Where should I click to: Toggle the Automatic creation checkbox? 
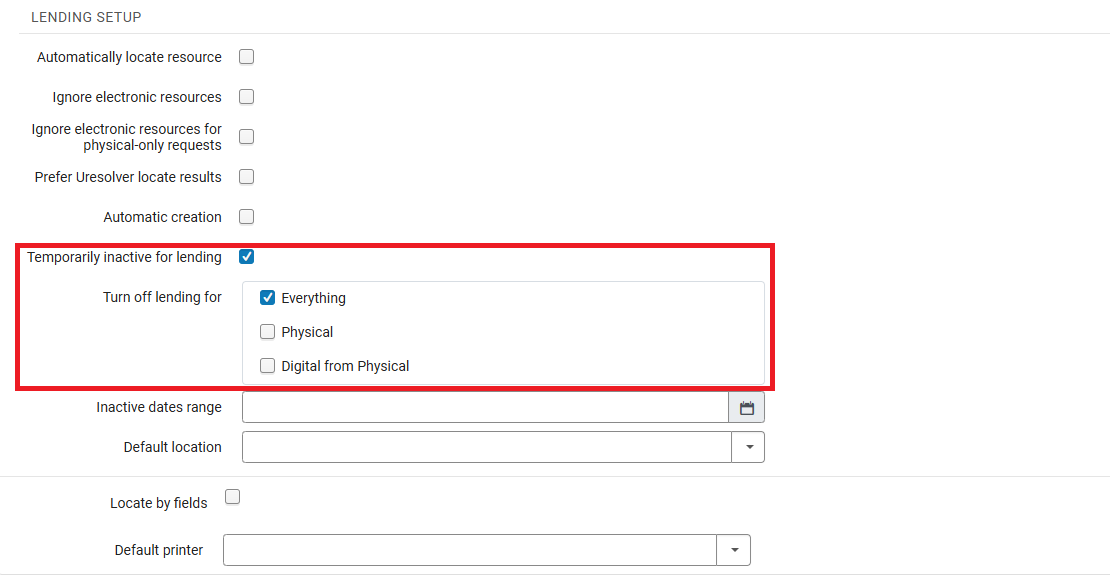(247, 217)
